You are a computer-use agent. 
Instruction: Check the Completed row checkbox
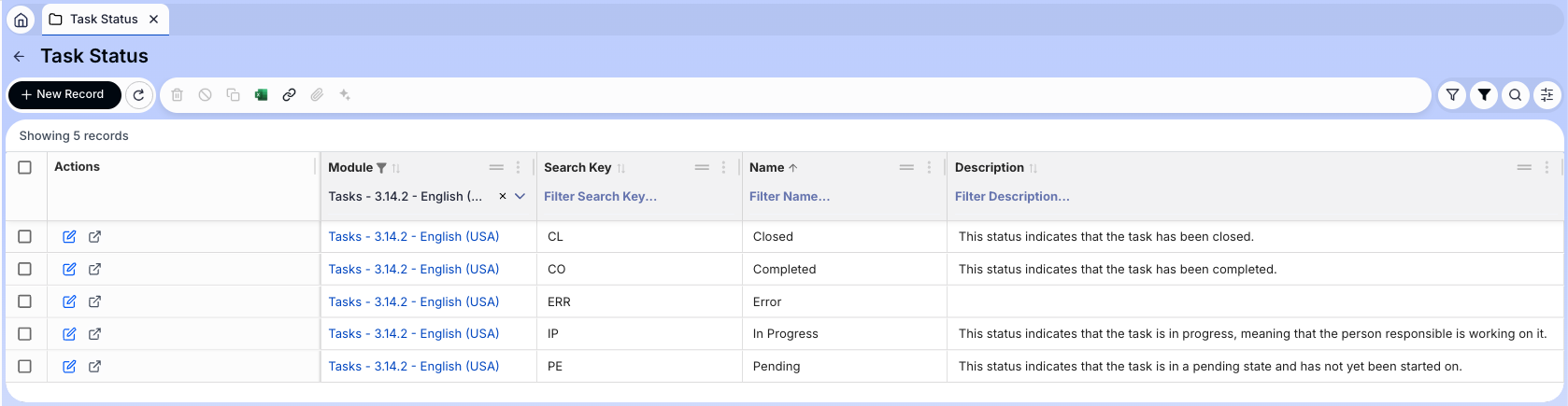point(25,270)
